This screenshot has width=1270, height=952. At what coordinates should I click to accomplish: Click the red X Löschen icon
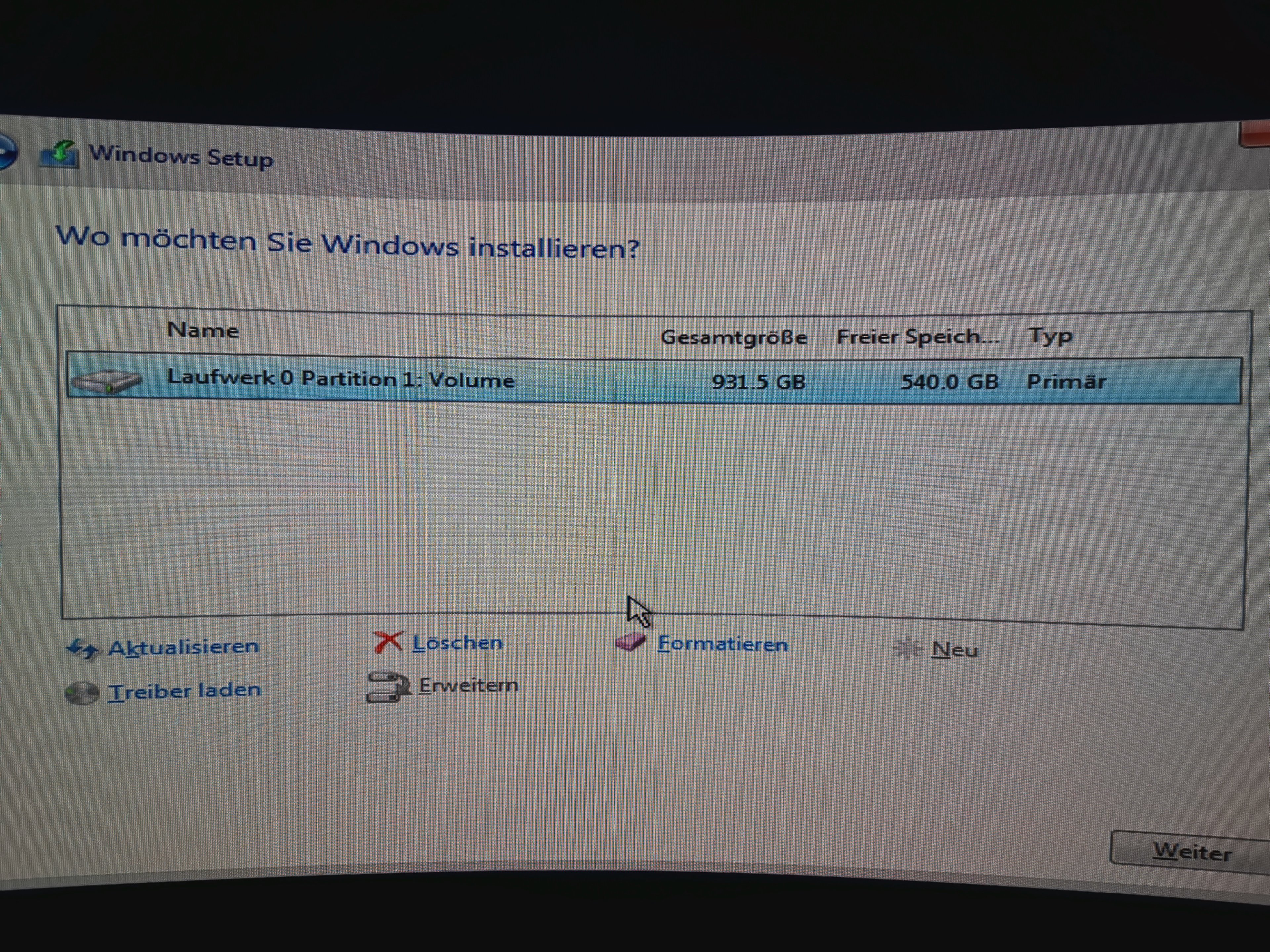[388, 642]
